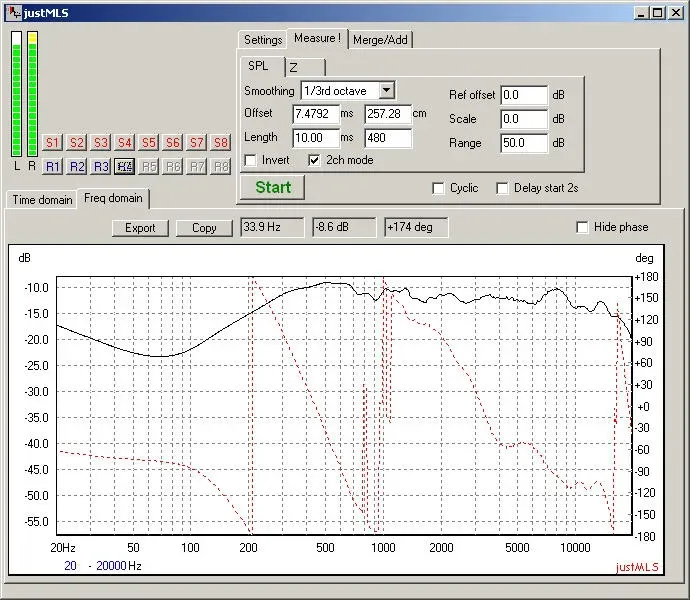Click the 33.9 Hz readout box
Image resolution: width=690 pixels, height=600 pixels.
pyautogui.click(x=272, y=227)
